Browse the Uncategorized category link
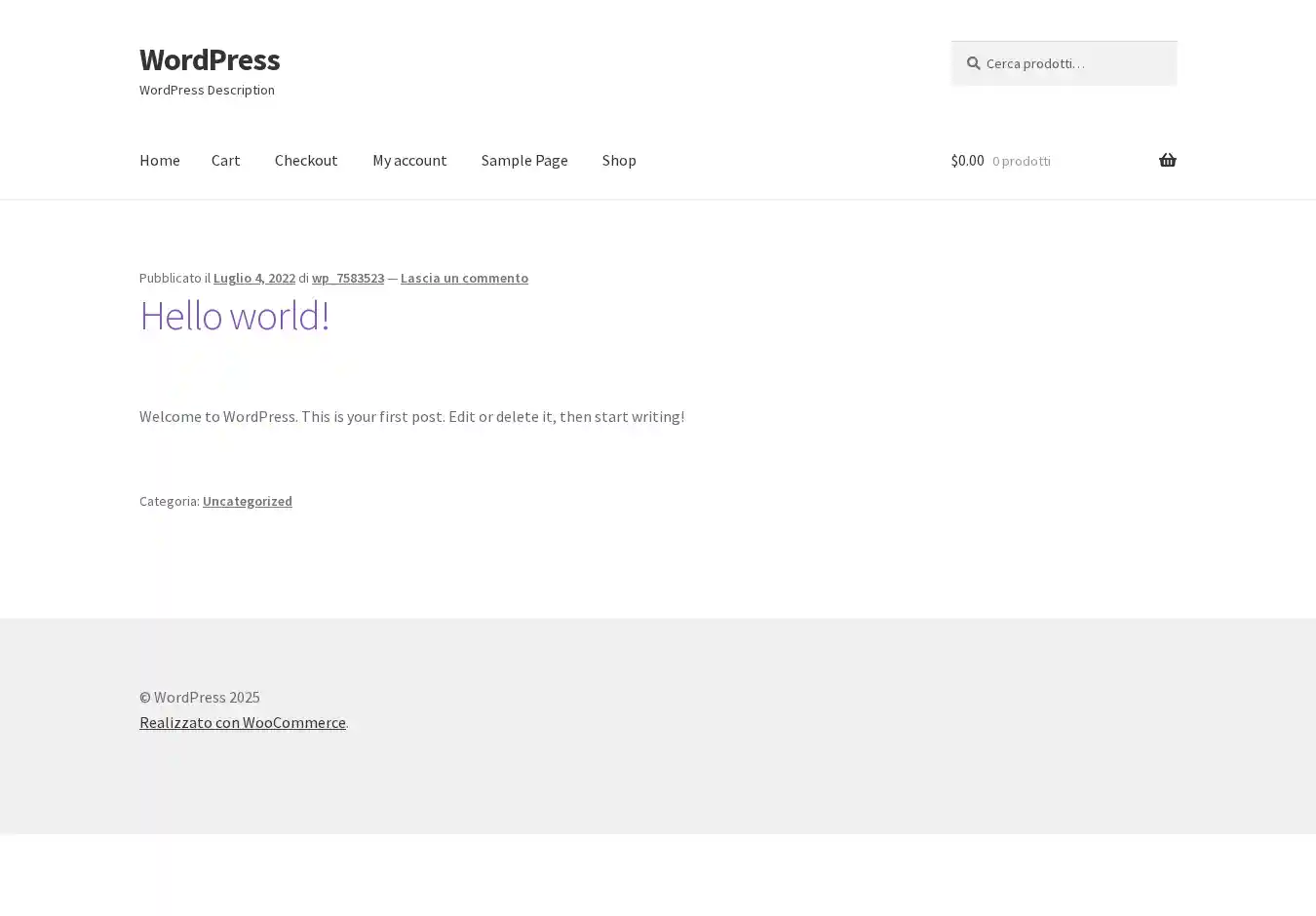Viewport: 1316px width, 916px height. (247, 501)
